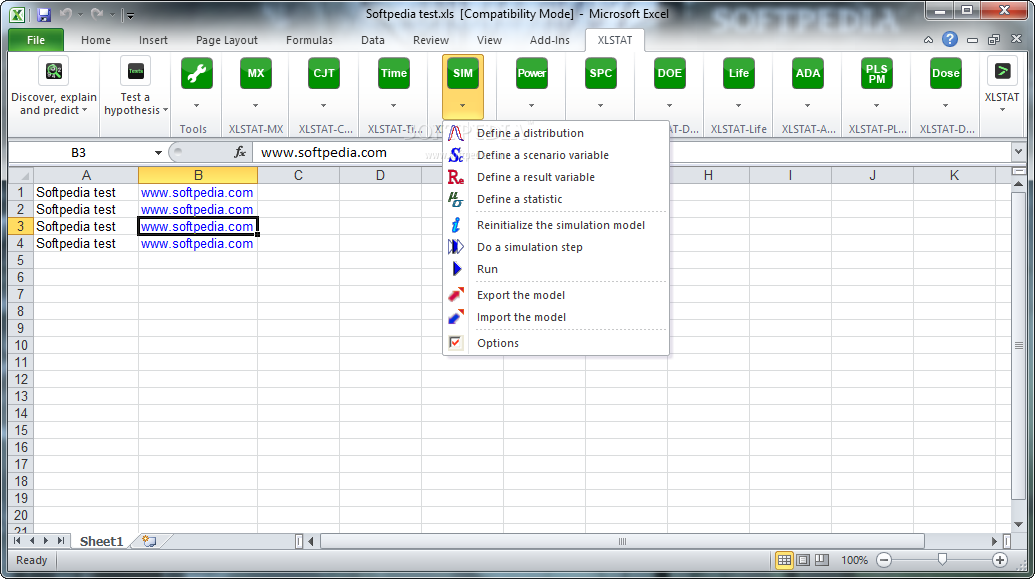Select Define a distribution
The height and width of the screenshot is (579, 1035).
556,133
